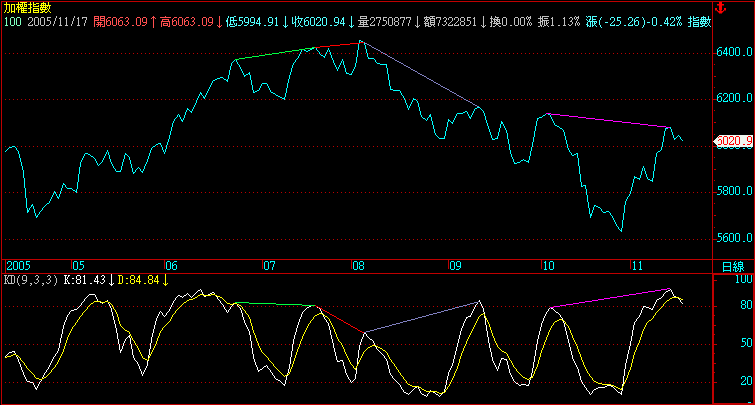This screenshot has height=405, width=755.
Task: Click the volume 量2750877 value
Action: point(385,22)
